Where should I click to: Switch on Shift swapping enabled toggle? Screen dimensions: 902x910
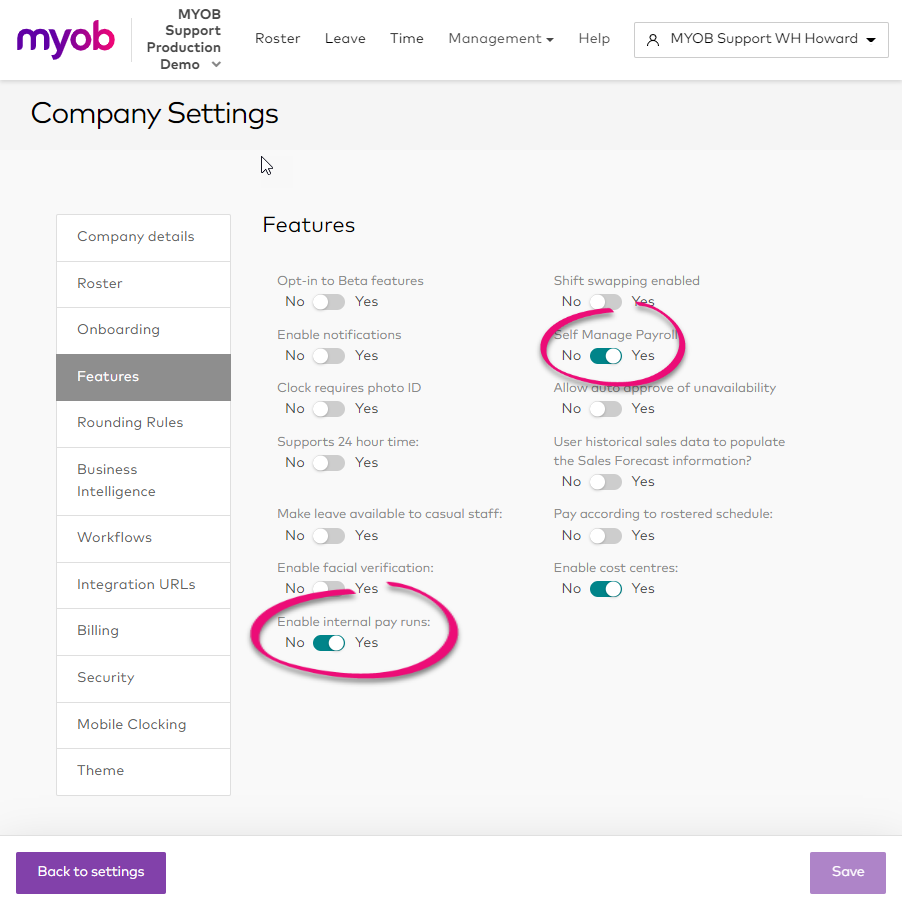(605, 302)
